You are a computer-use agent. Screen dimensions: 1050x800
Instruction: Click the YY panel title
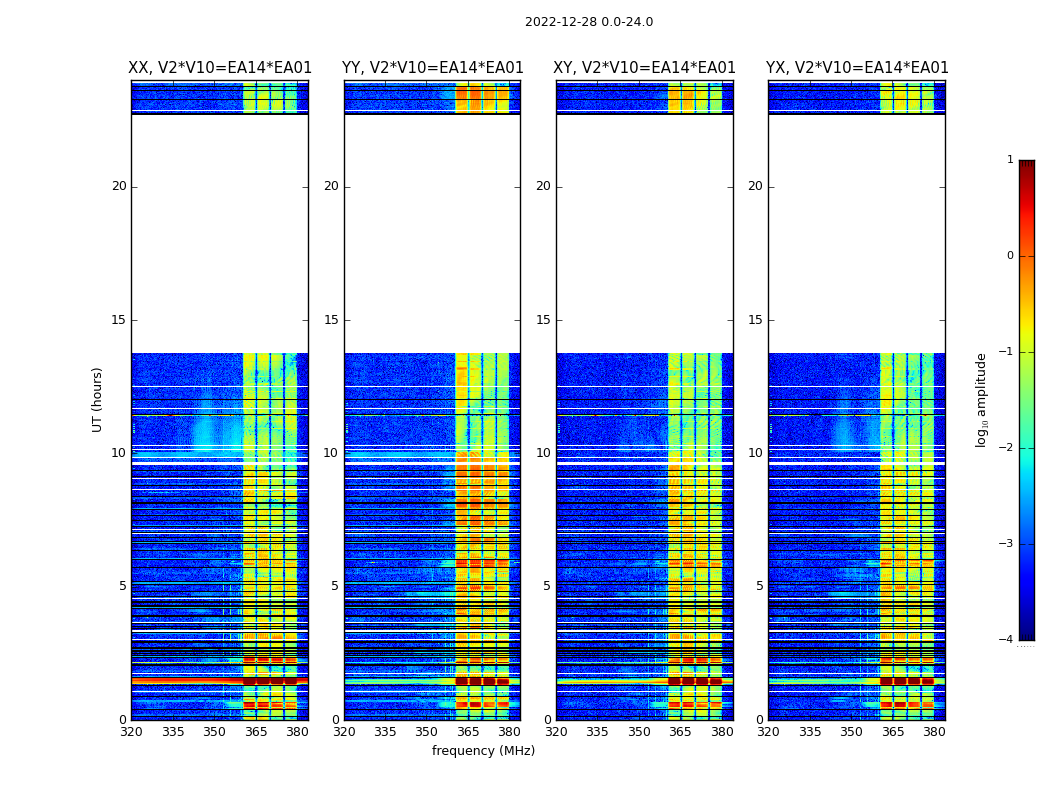tap(432, 68)
